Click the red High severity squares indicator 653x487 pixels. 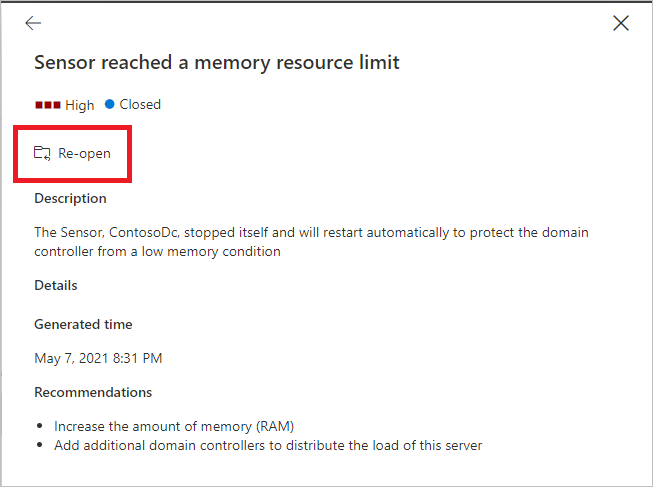[x=48, y=105]
